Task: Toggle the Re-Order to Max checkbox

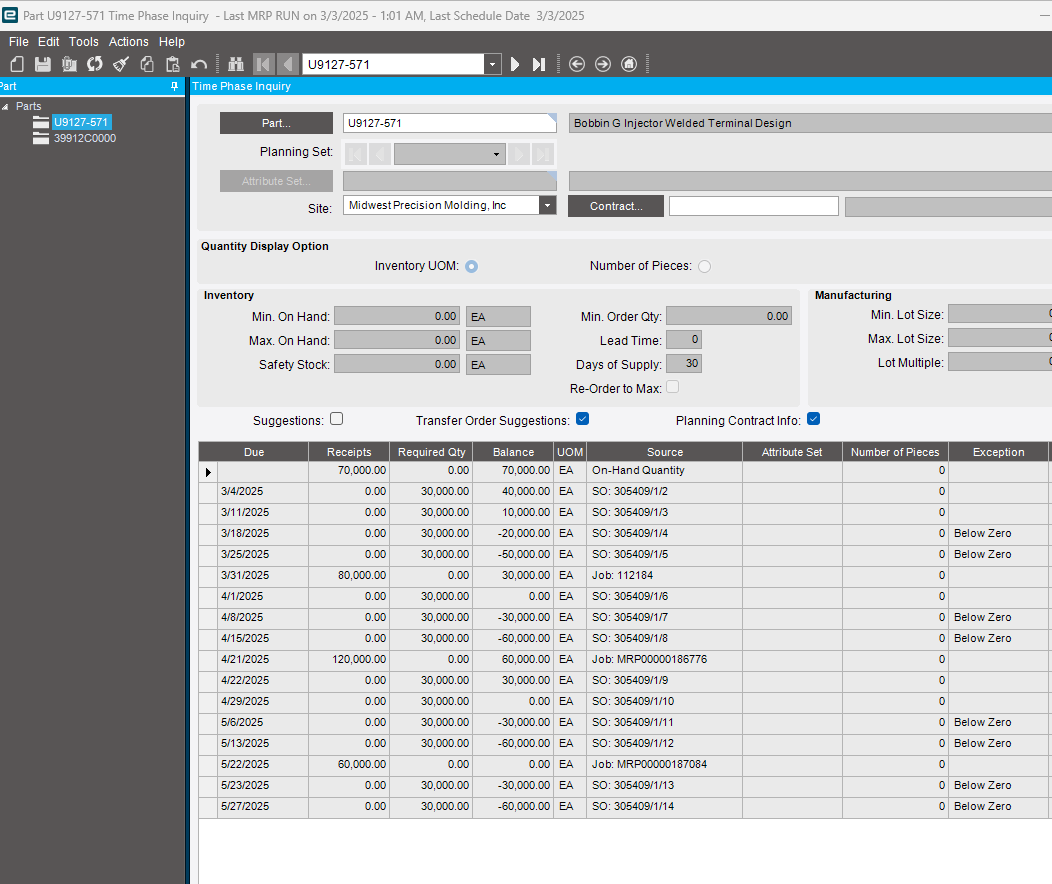Action: [x=672, y=387]
